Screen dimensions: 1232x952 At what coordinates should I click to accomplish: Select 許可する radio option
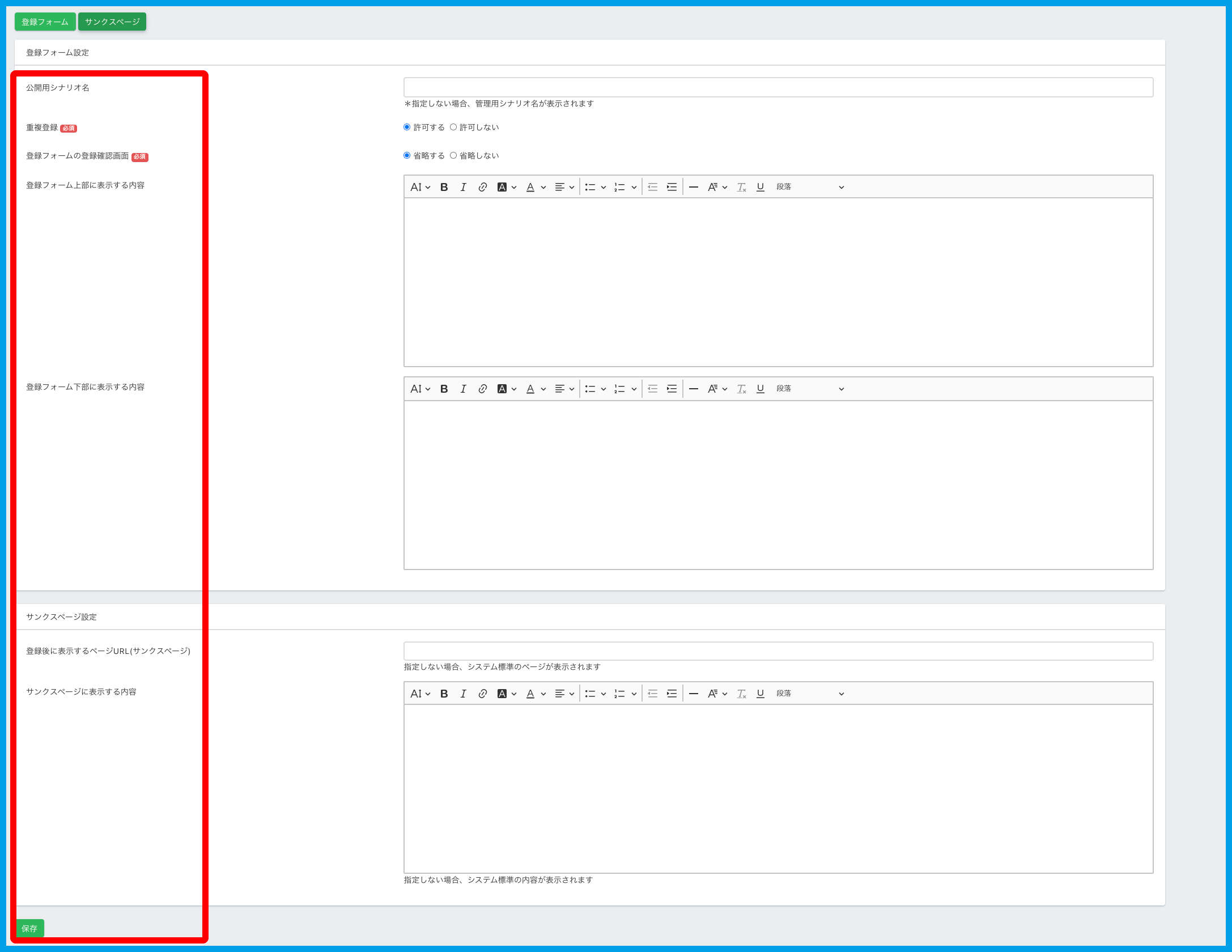(x=407, y=127)
